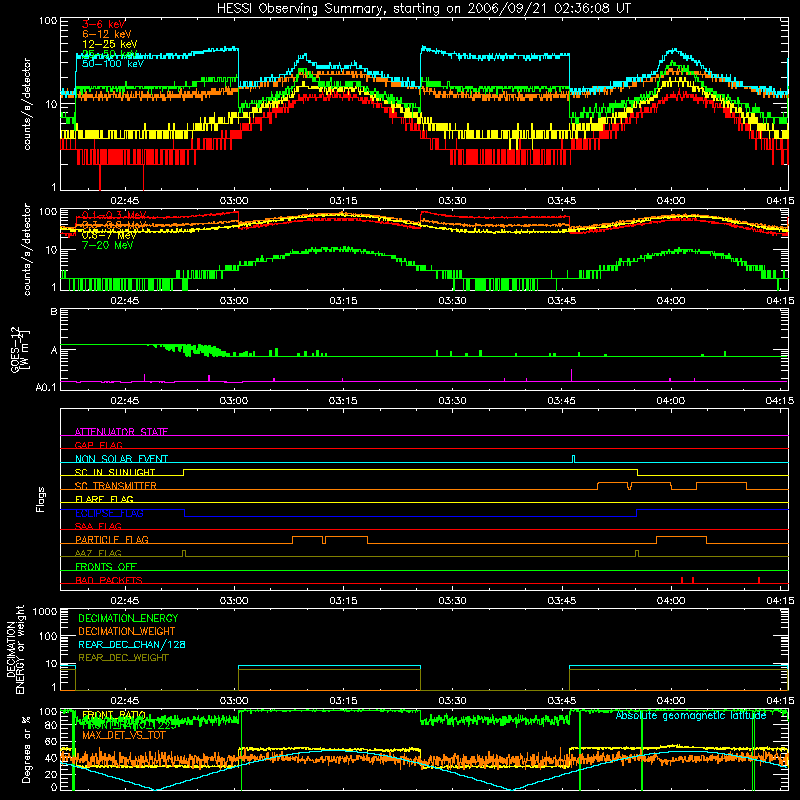This screenshot has width=800, height=800.
Task: Select the ECLIPSE_FLAG label
Action: click(109, 513)
